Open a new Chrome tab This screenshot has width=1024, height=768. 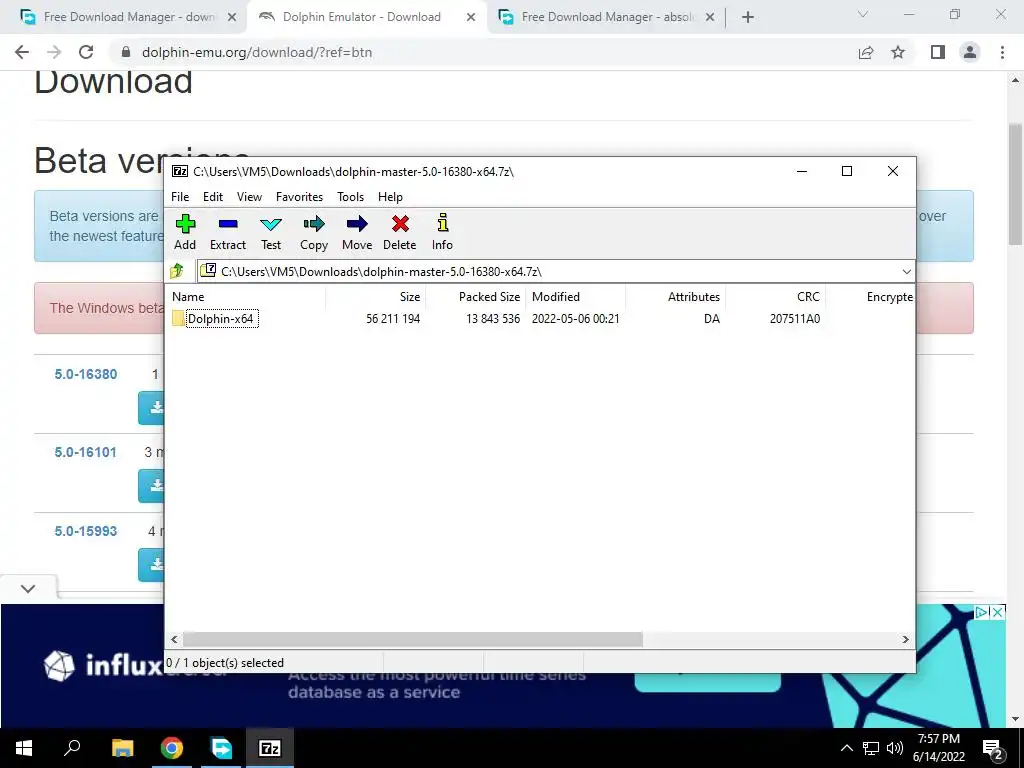tap(748, 17)
